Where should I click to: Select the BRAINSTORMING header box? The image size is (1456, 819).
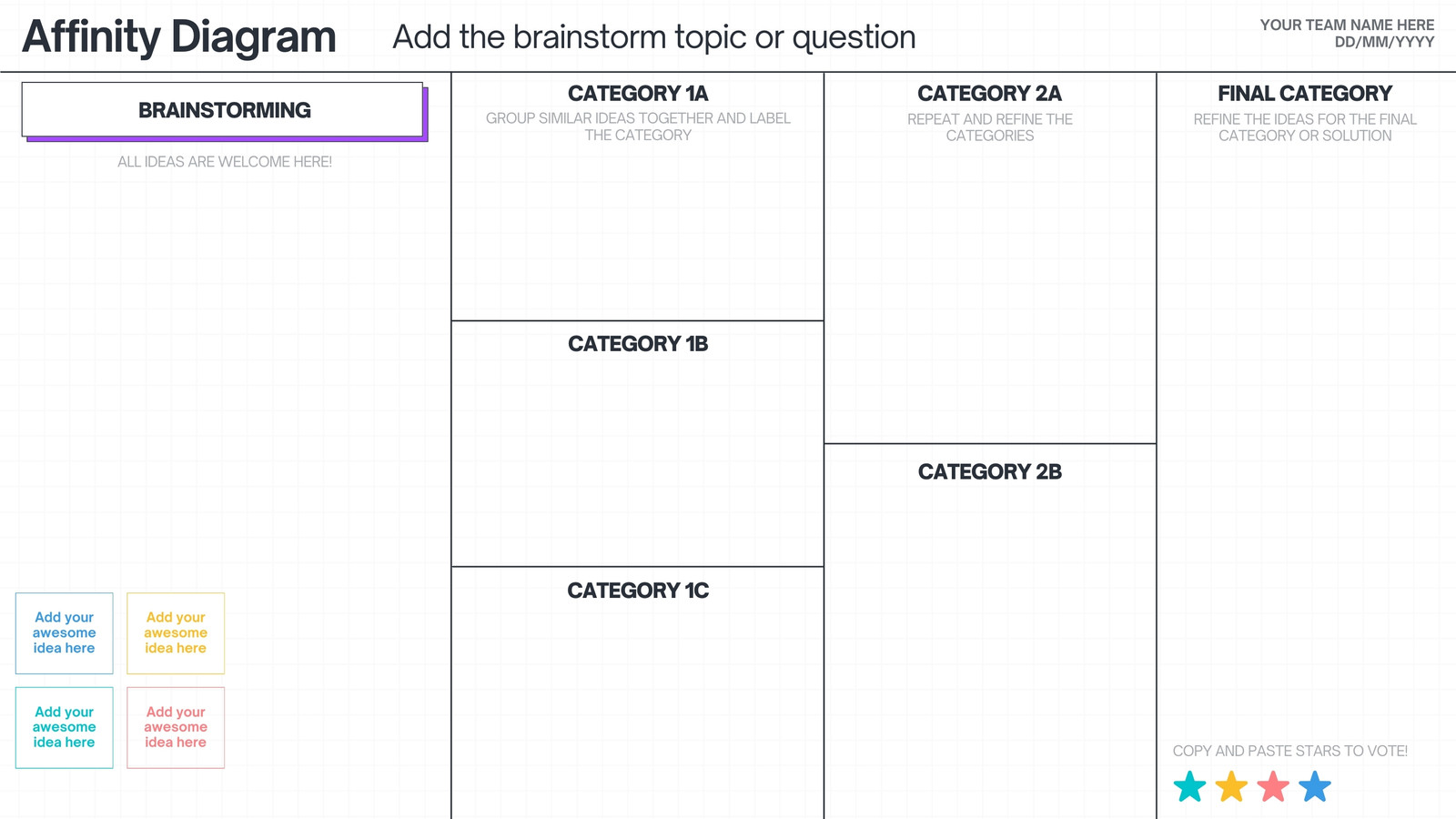point(224,111)
